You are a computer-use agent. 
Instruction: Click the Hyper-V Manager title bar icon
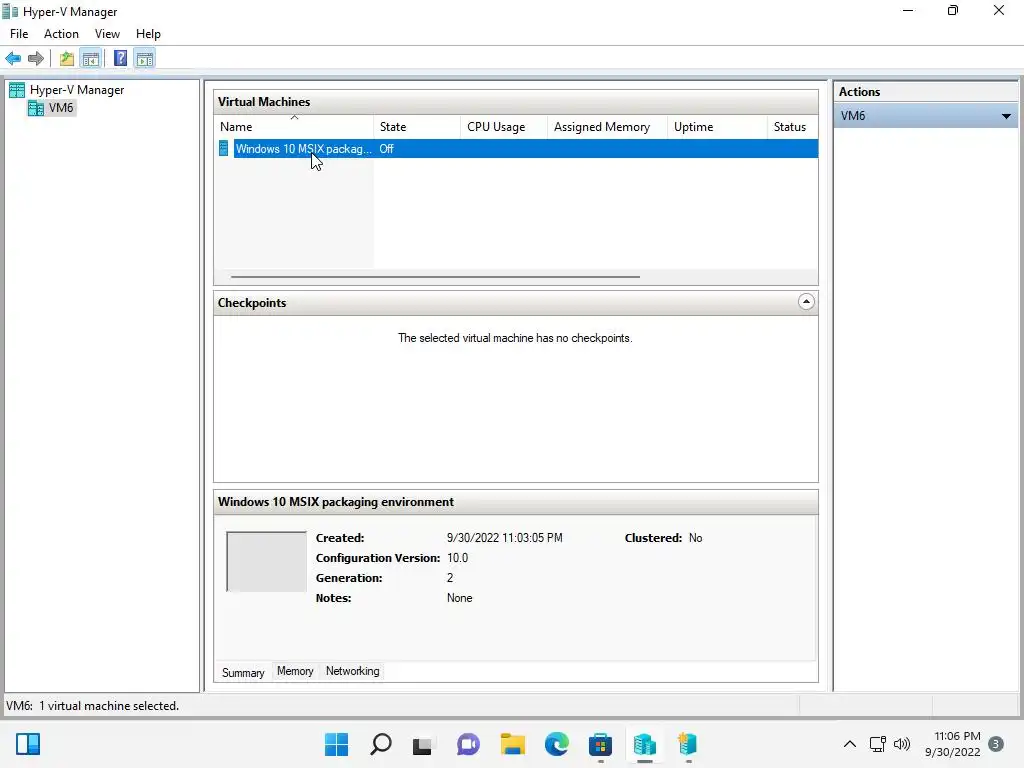pyautogui.click(x=10, y=12)
